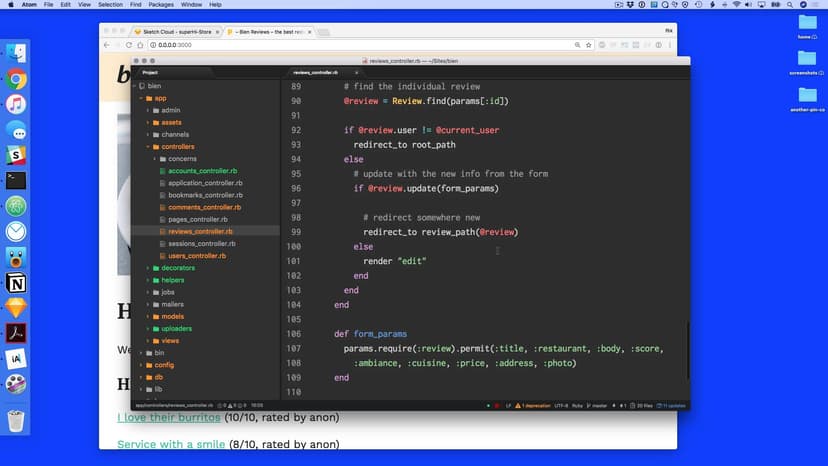Expand the admin folder in tree
The height and width of the screenshot is (466, 828).
[170, 110]
